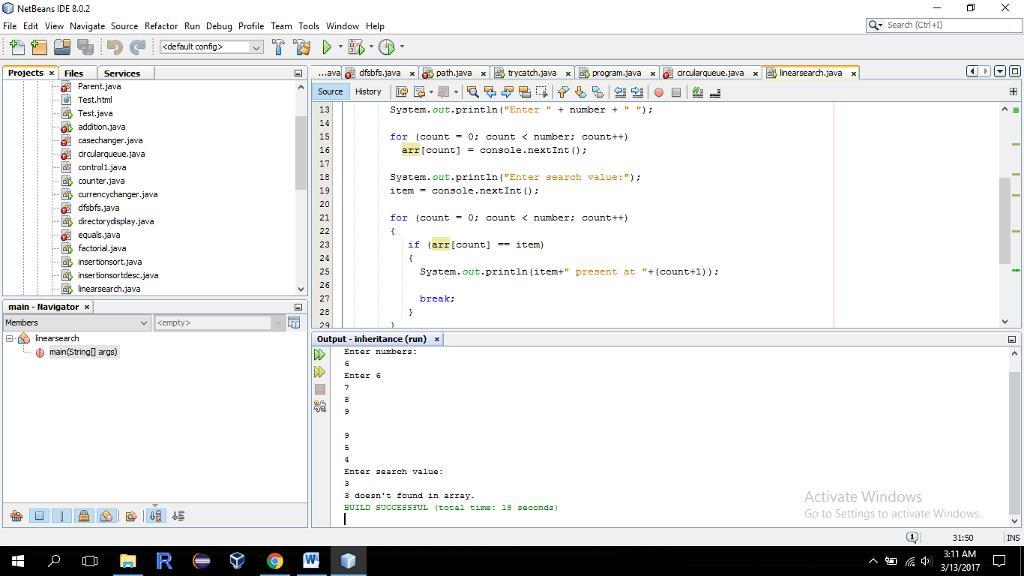Switch to the circularqueue.java tab

point(709,73)
